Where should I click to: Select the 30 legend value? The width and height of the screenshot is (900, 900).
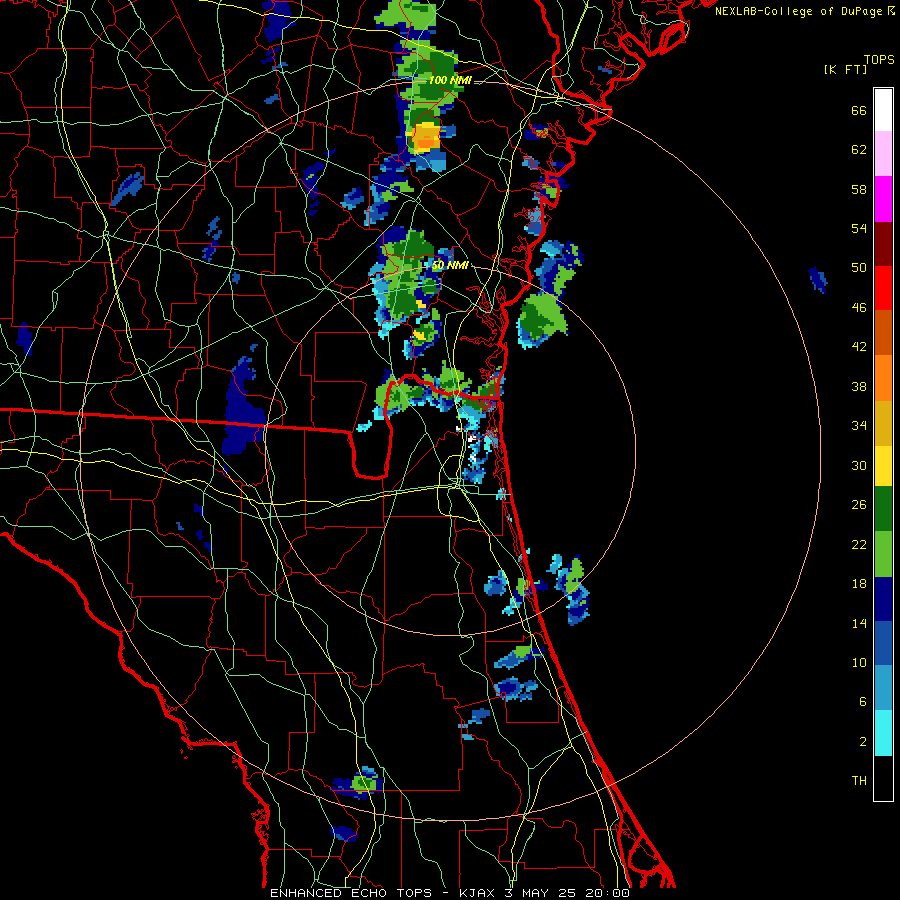(859, 465)
